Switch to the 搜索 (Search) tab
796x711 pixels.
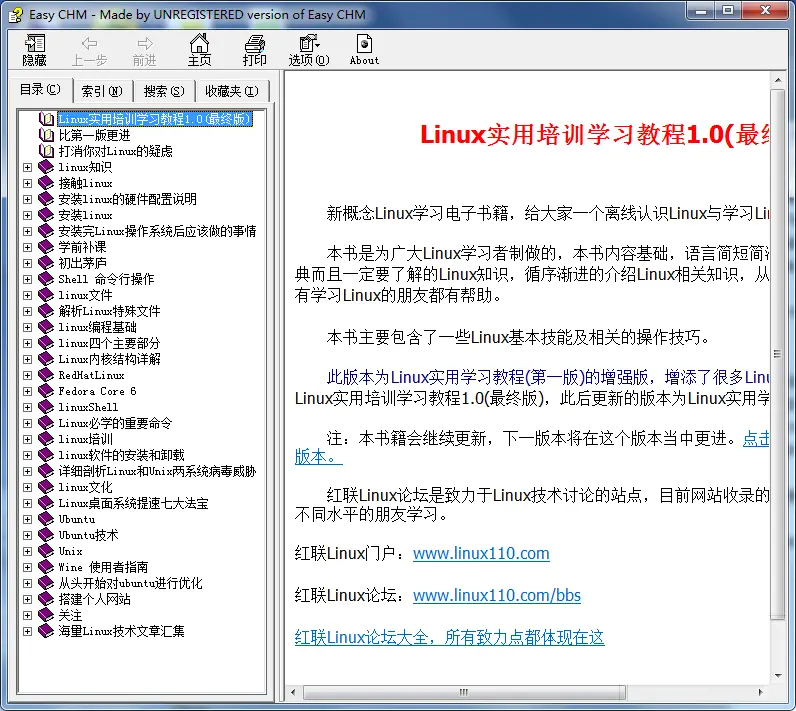pyautogui.click(x=163, y=91)
